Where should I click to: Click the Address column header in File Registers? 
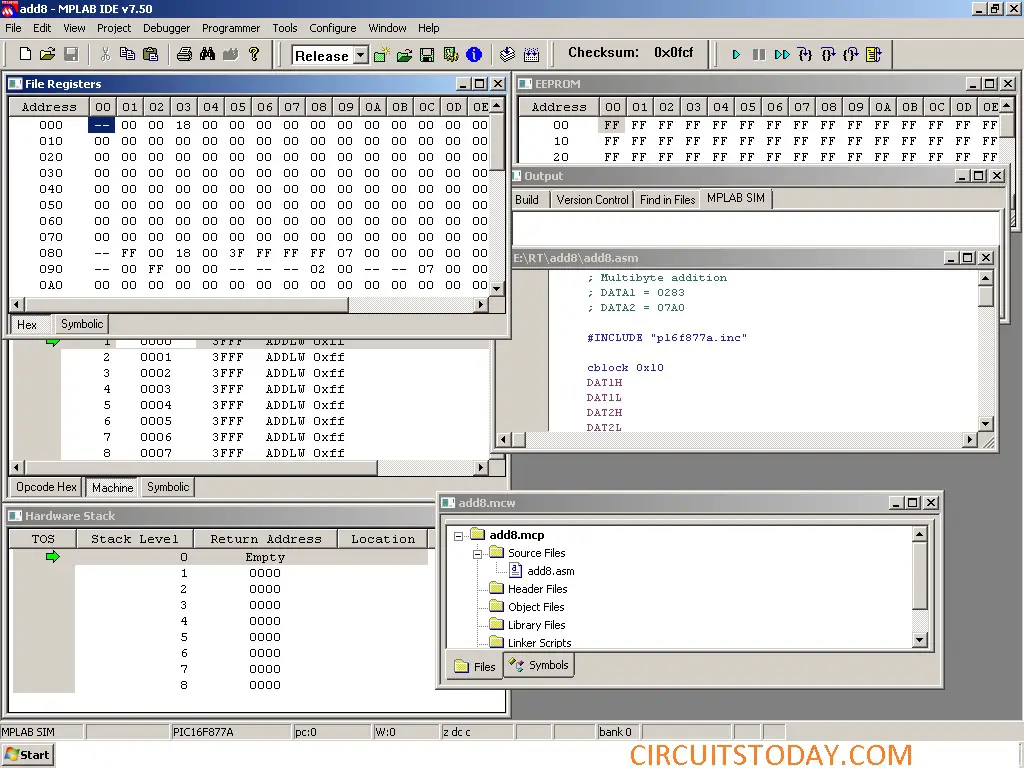49,107
